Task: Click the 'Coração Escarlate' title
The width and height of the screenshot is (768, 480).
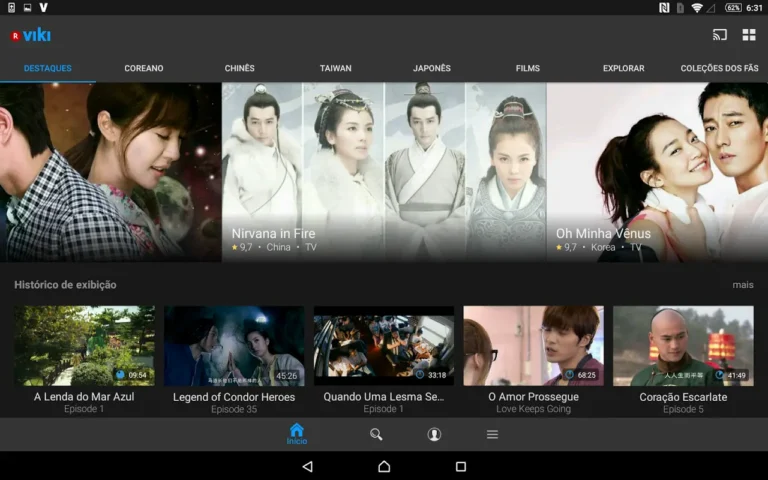Action: [683, 397]
